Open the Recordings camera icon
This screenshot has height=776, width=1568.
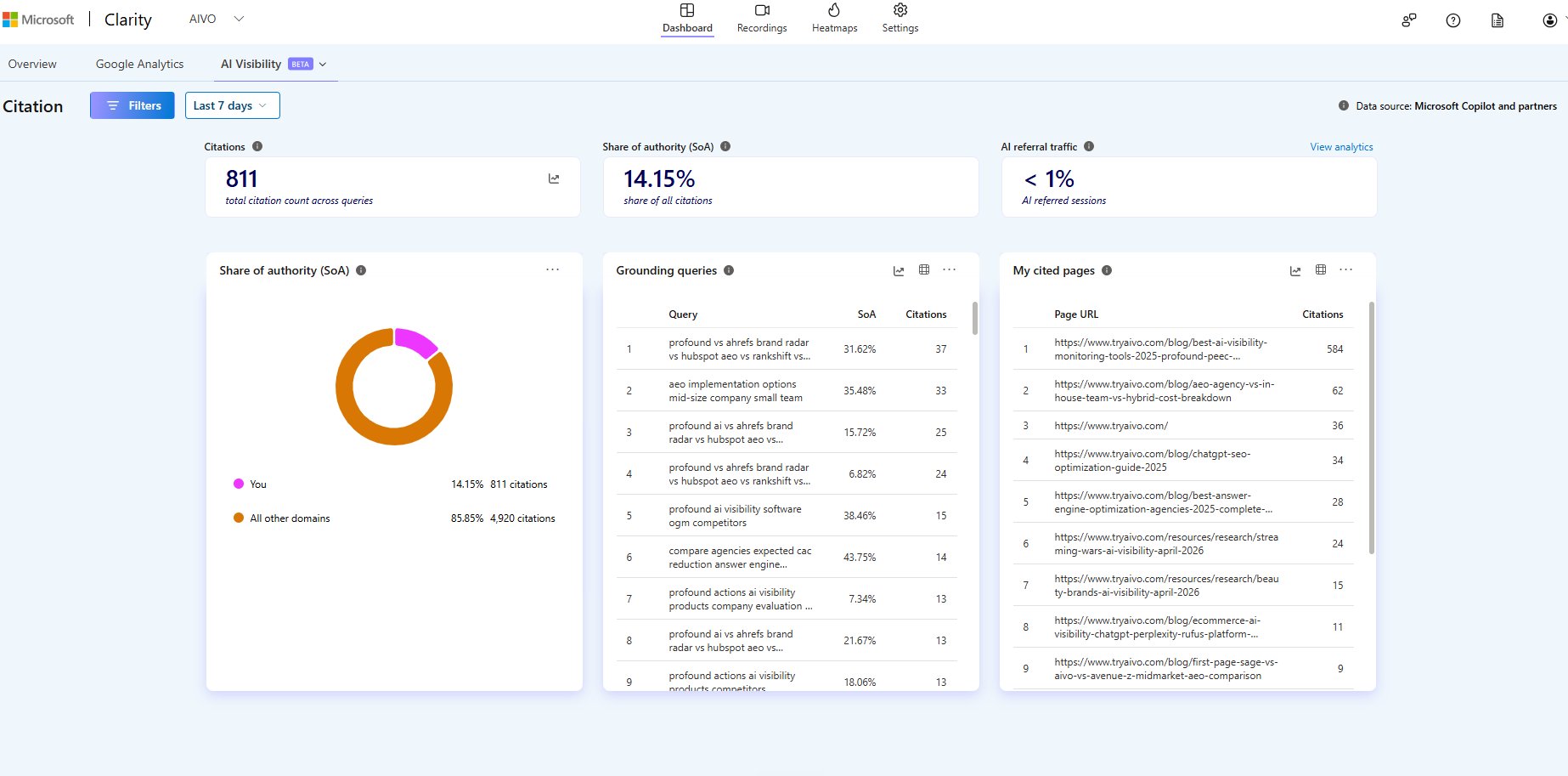(762, 10)
